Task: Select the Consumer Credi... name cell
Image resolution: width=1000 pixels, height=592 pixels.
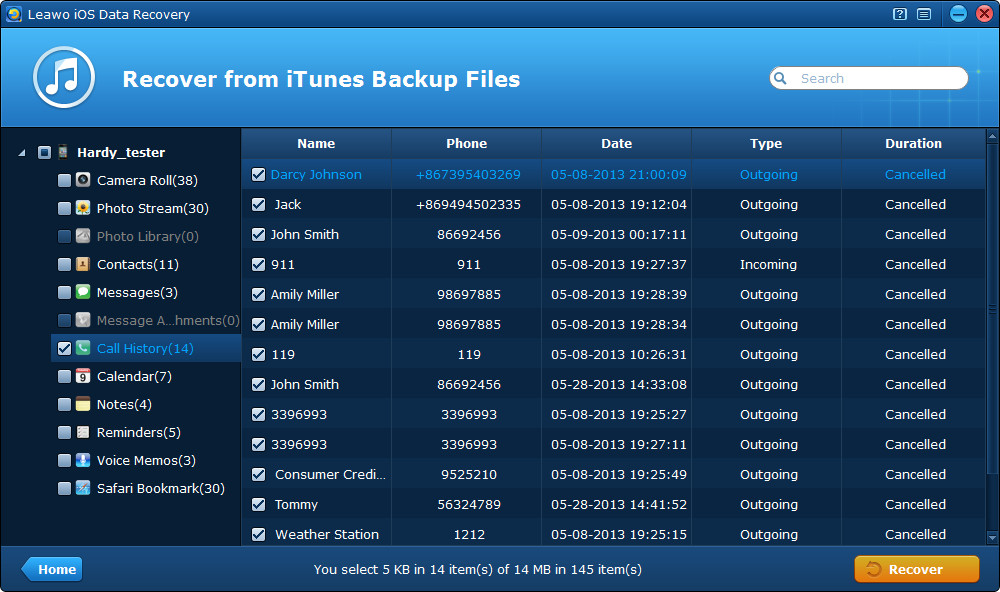Action: pos(330,475)
